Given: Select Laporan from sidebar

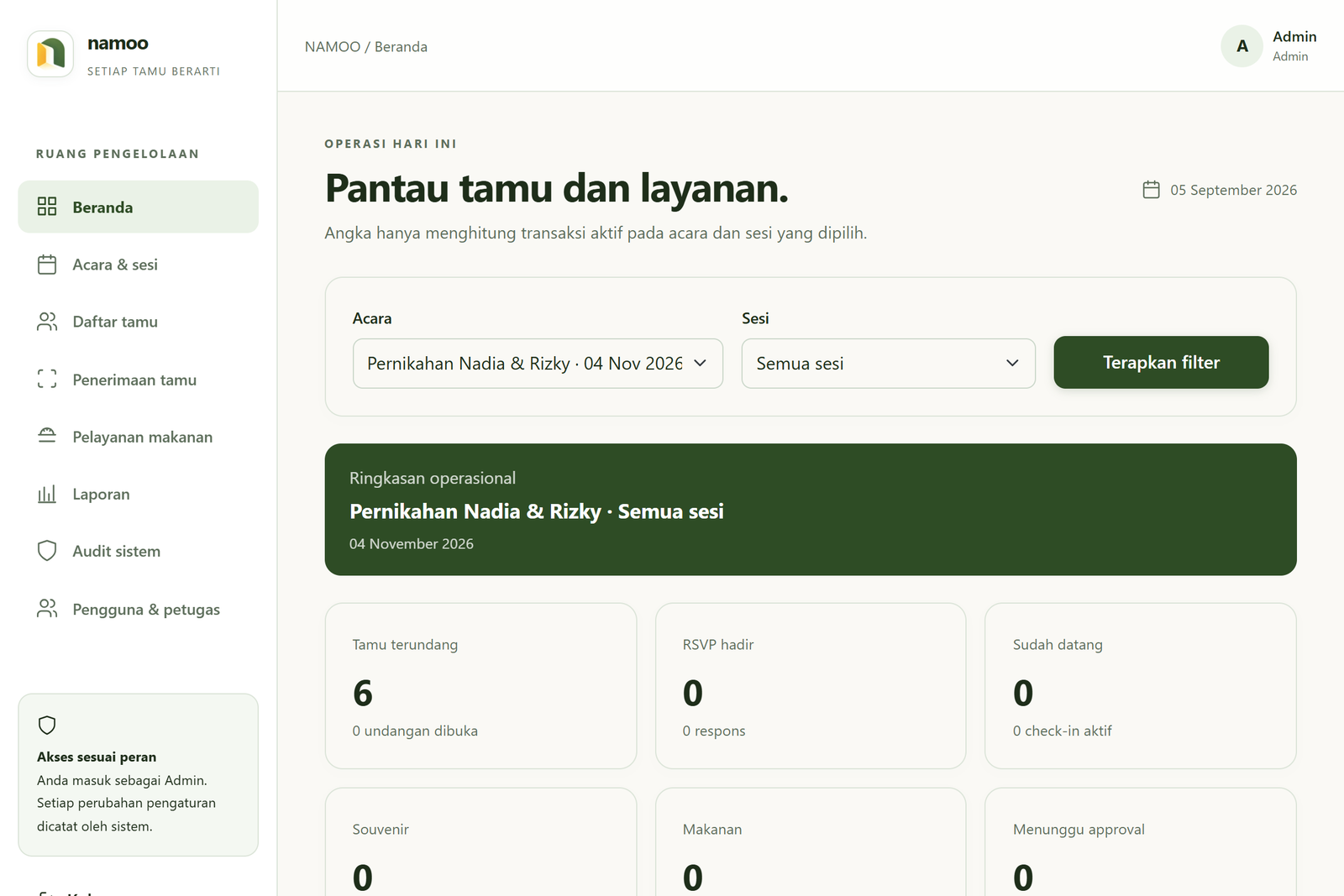Looking at the screenshot, I should (x=139, y=494).
